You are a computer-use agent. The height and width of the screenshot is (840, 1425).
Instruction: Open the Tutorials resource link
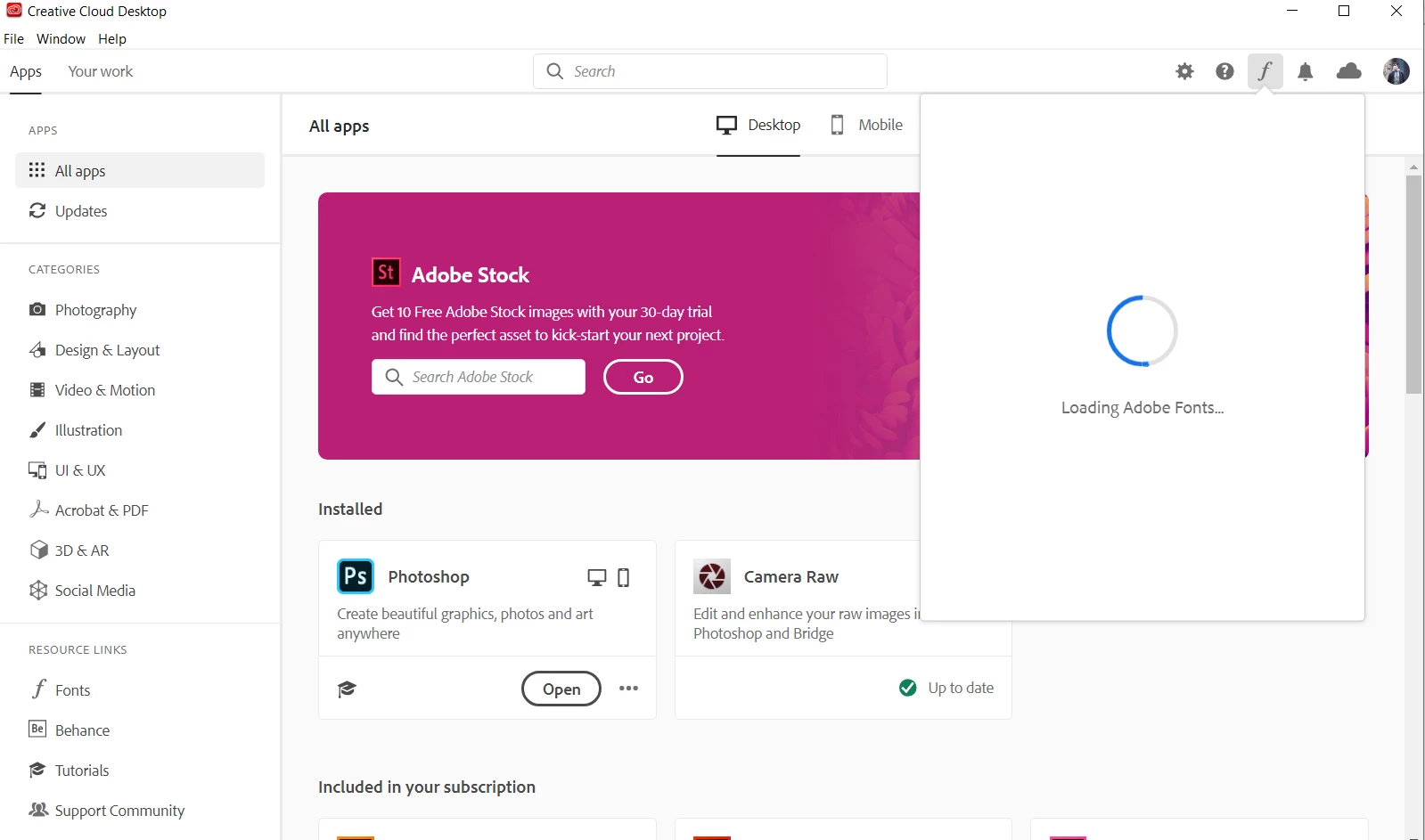[140, 771]
